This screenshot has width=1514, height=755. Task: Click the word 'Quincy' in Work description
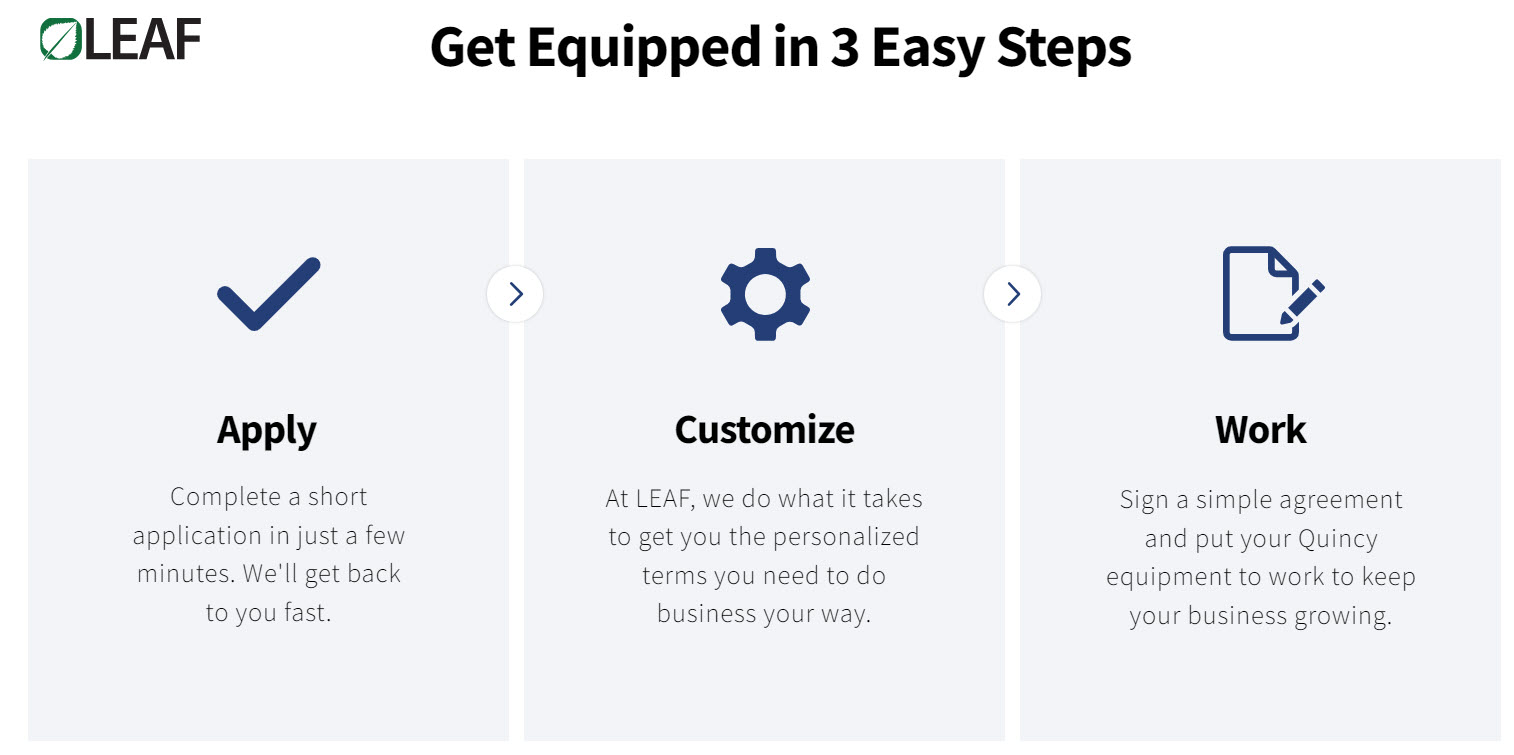(1337, 539)
